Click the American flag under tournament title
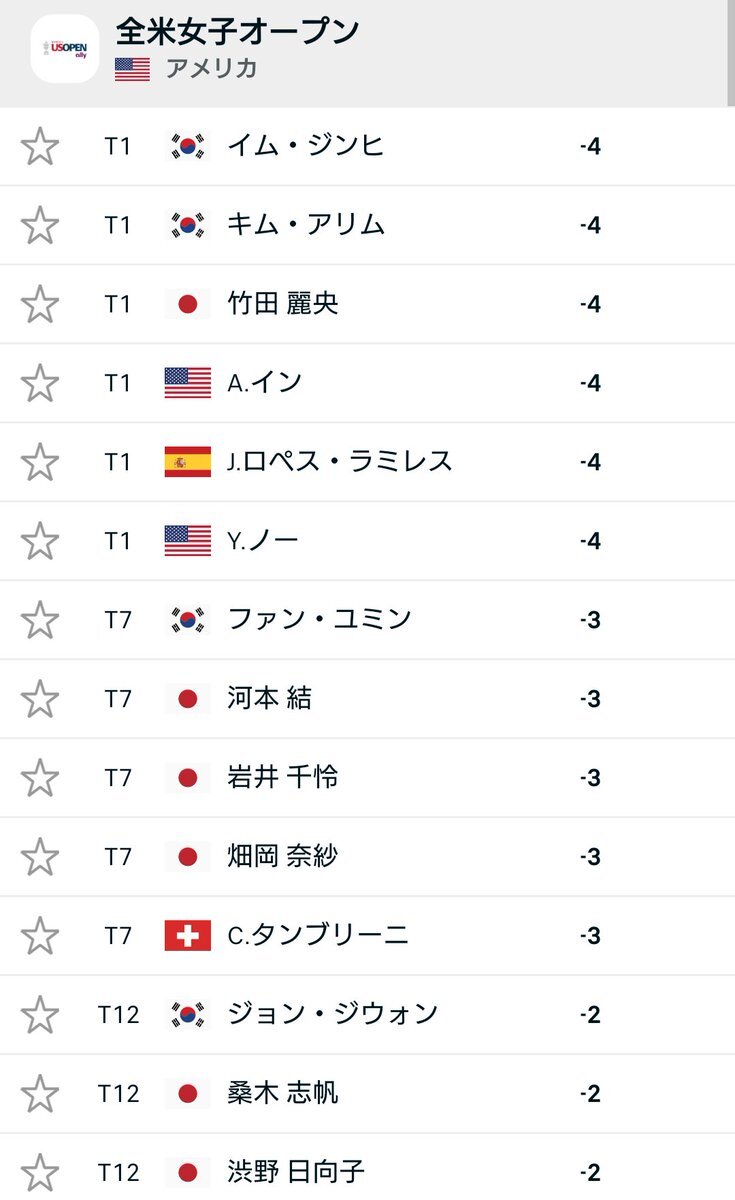 click(x=132, y=69)
